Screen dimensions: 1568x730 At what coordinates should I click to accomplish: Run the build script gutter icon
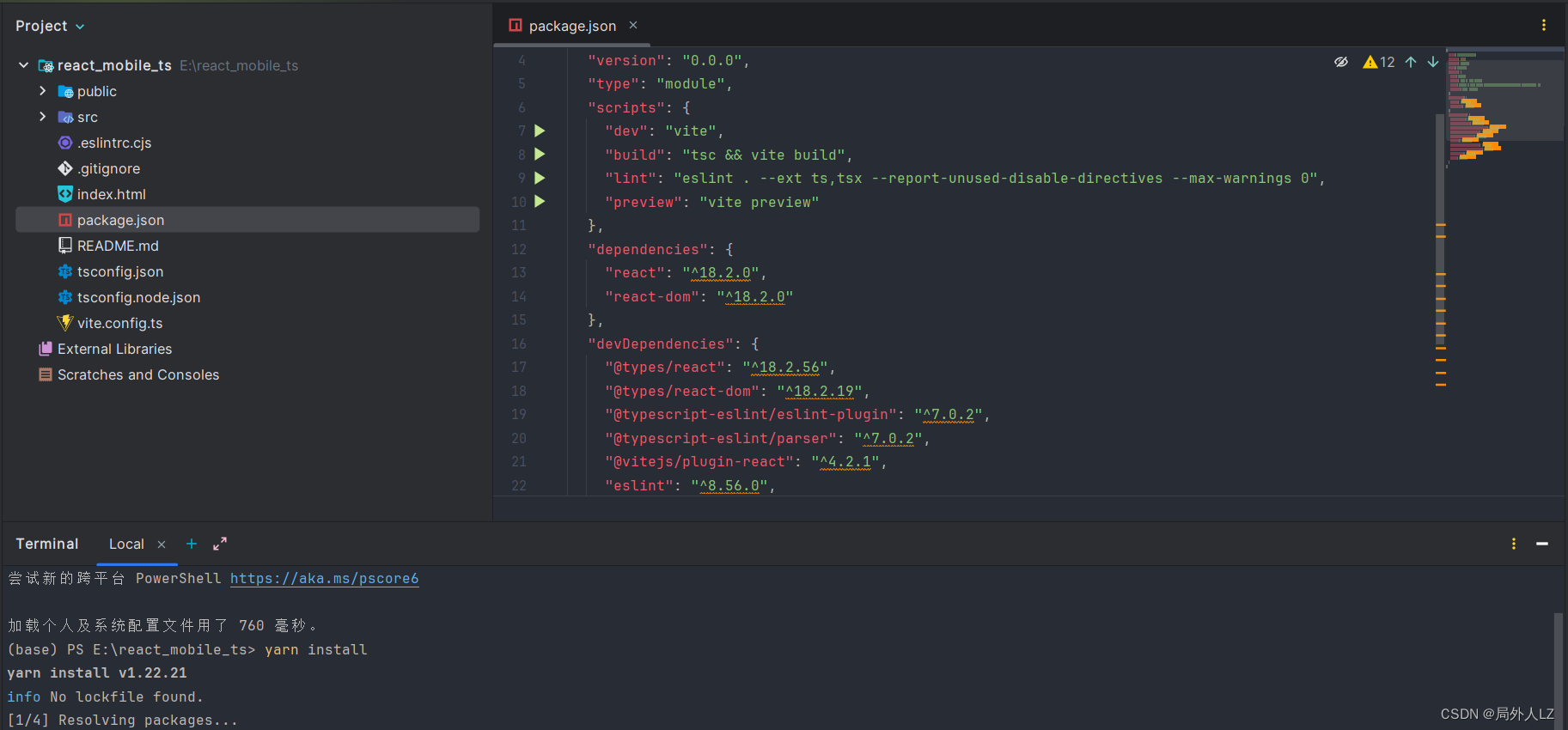click(x=540, y=155)
